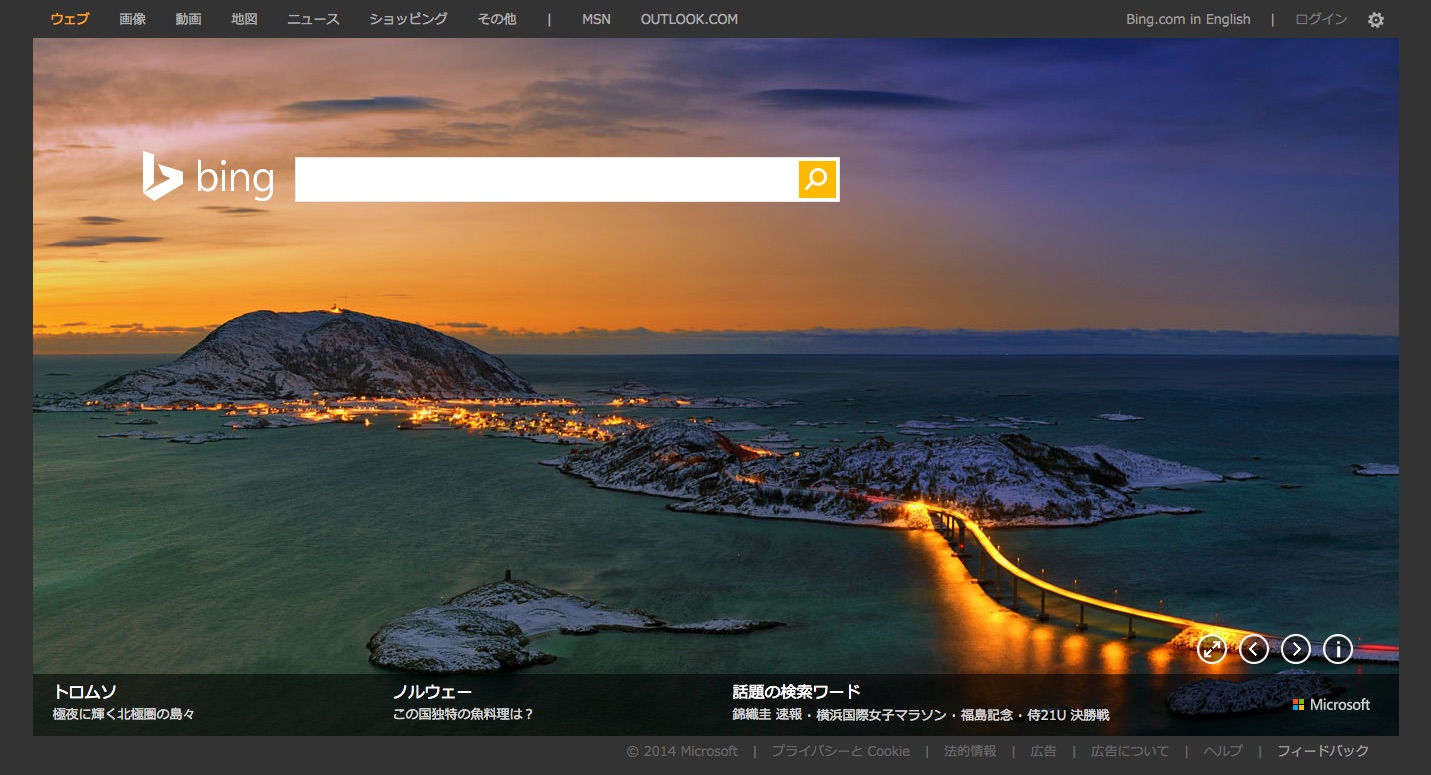Viewport: 1431px width, 775px height.
Task: Click the Bing logo
Action: [208, 178]
